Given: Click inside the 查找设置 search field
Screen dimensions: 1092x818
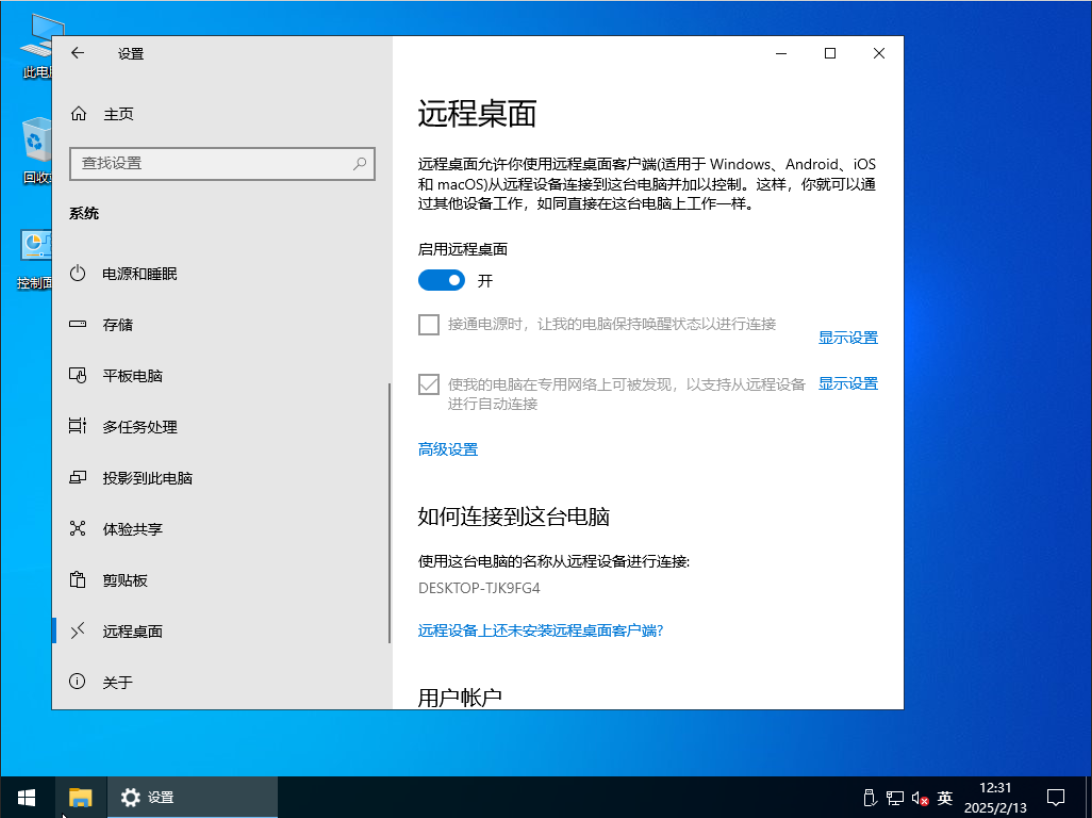Looking at the screenshot, I should pos(210,163).
